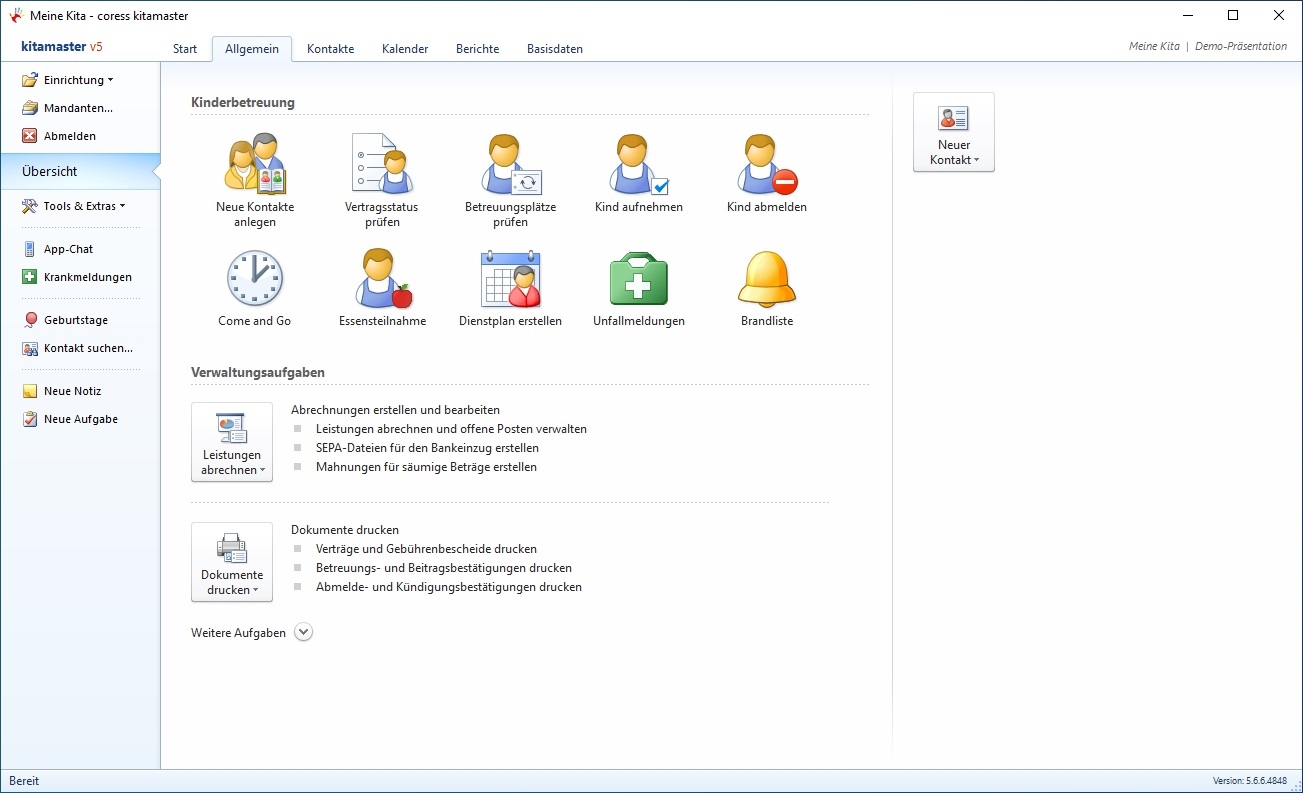The width and height of the screenshot is (1303, 793).
Task: Click Mahnungen für säumige Beträge erstellen
Action: (426, 467)
